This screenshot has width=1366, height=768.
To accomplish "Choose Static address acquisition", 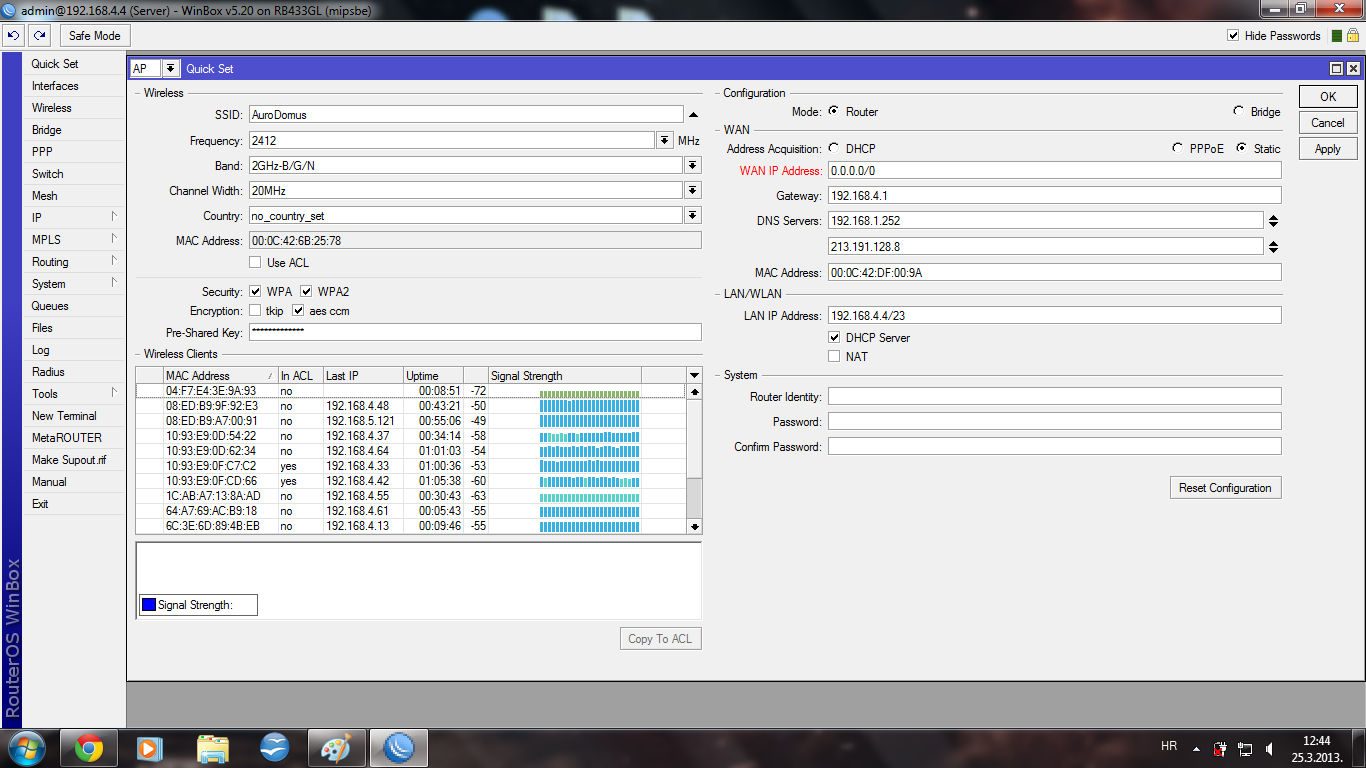I will [1242, 148].
